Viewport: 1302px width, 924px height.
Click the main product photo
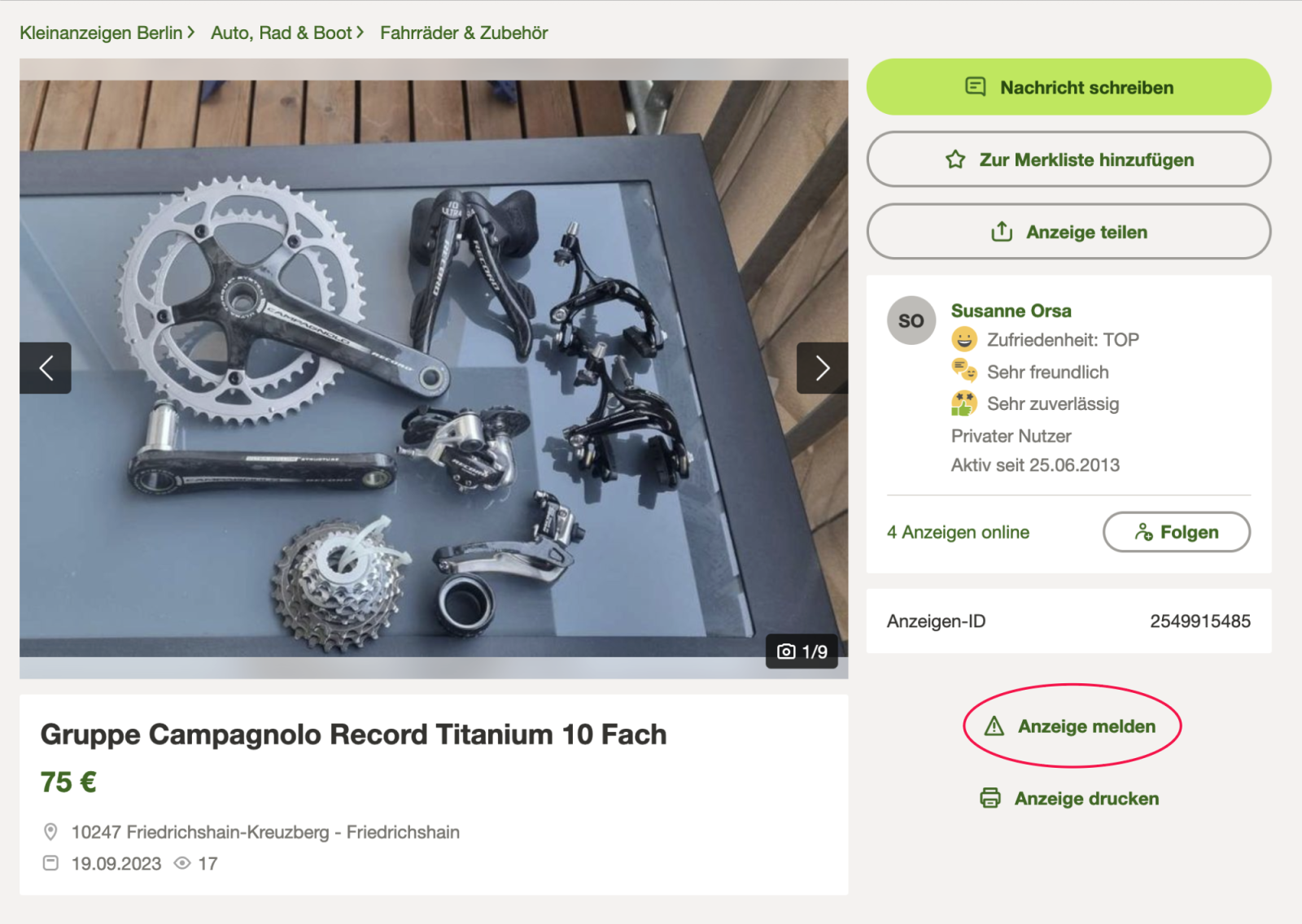tap(433, 368)
